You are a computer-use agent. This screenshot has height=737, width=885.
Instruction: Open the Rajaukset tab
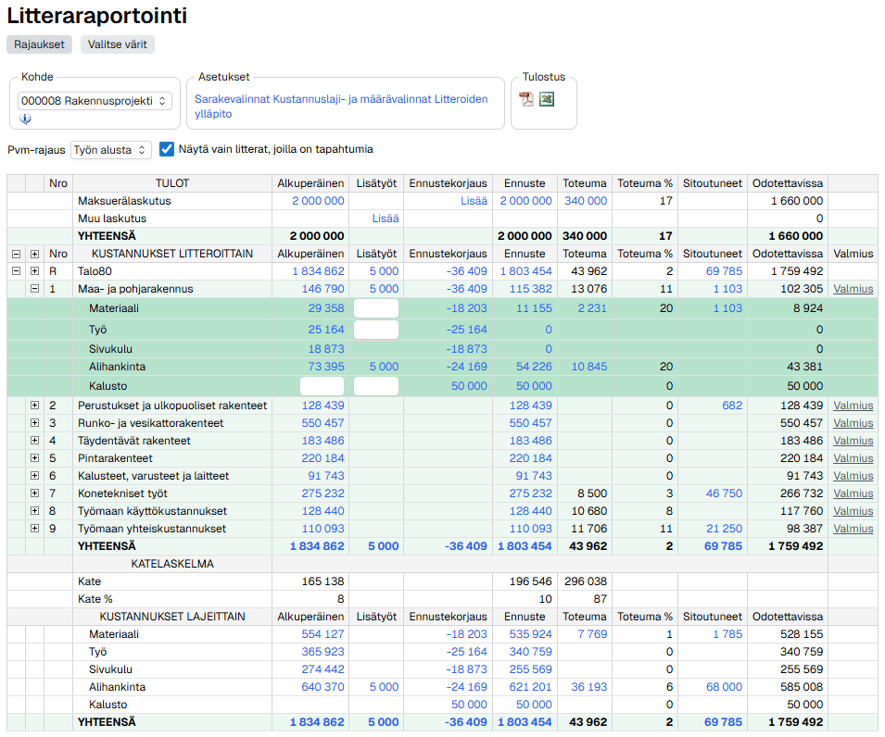(39, 44)
